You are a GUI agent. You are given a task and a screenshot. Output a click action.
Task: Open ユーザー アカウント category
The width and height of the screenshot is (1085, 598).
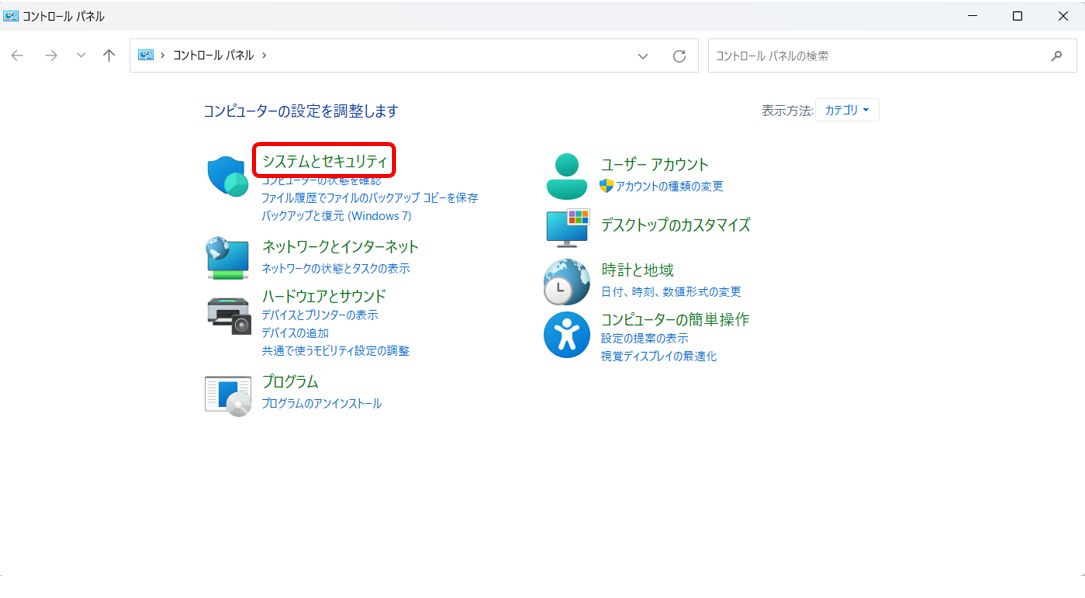(655, 164)
